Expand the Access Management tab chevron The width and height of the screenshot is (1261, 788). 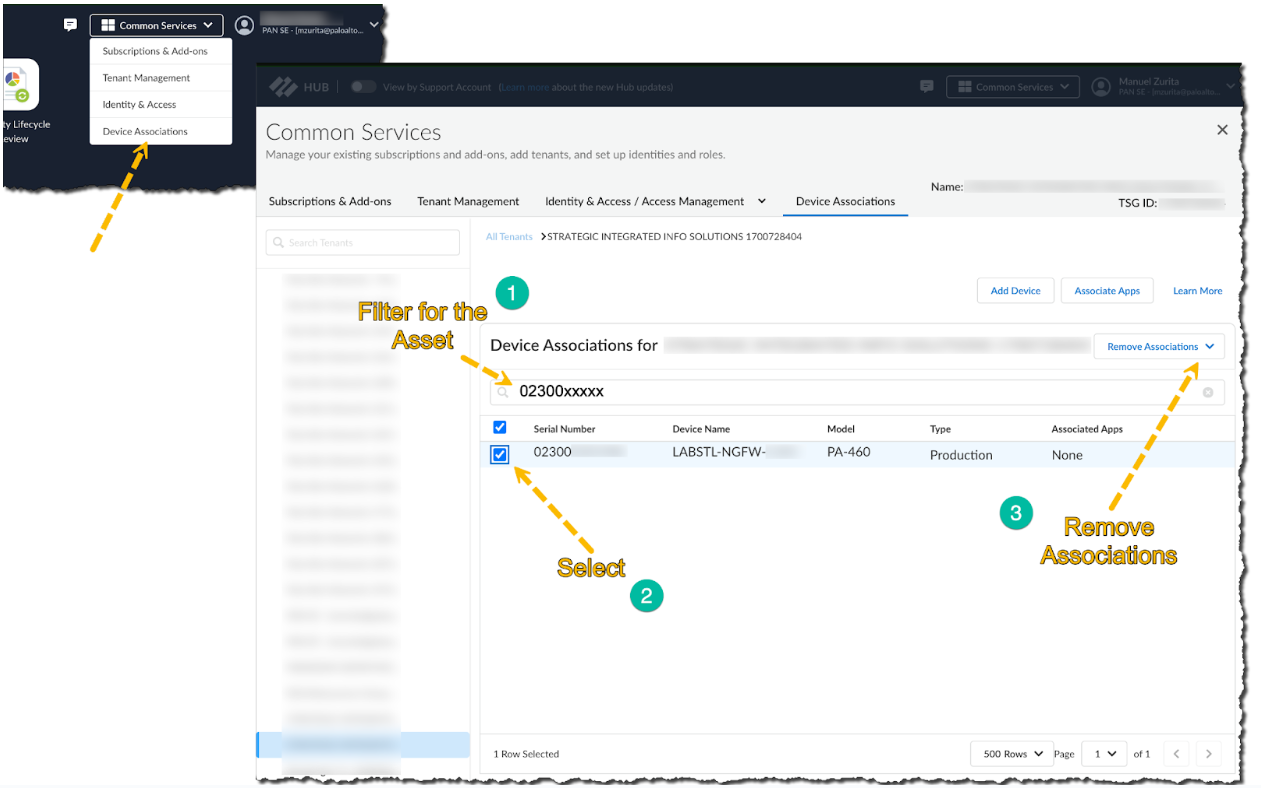pyautogui.click(x=762, y=201)
